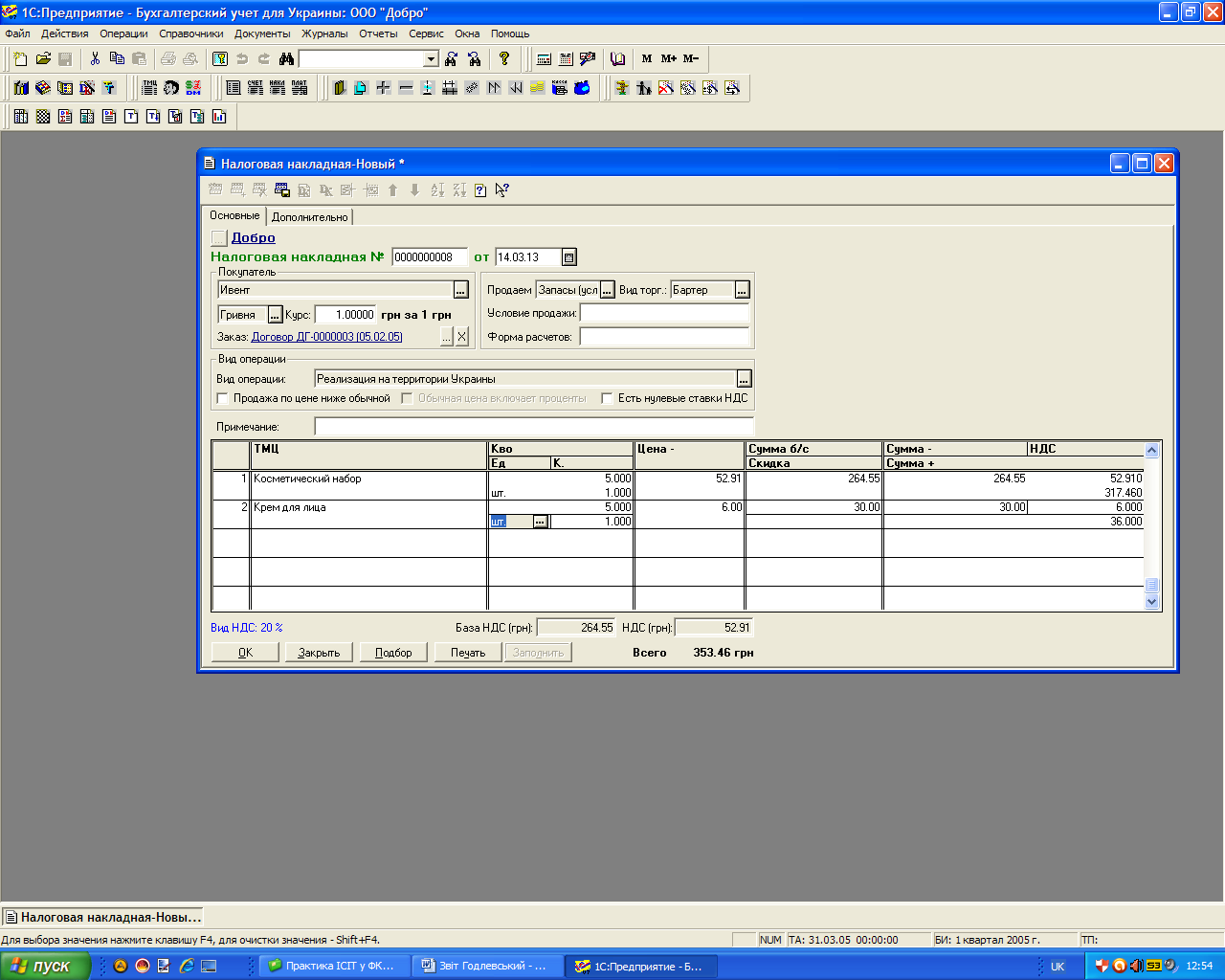Open the Журналы menu
Screen dimensions: 1225x980
point(324,33)
